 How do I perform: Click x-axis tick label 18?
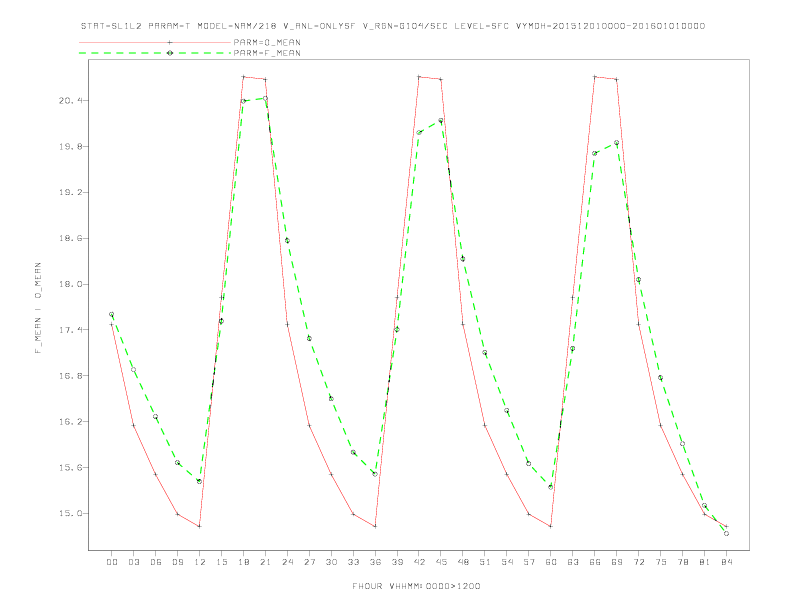click(x=243, y=562)
